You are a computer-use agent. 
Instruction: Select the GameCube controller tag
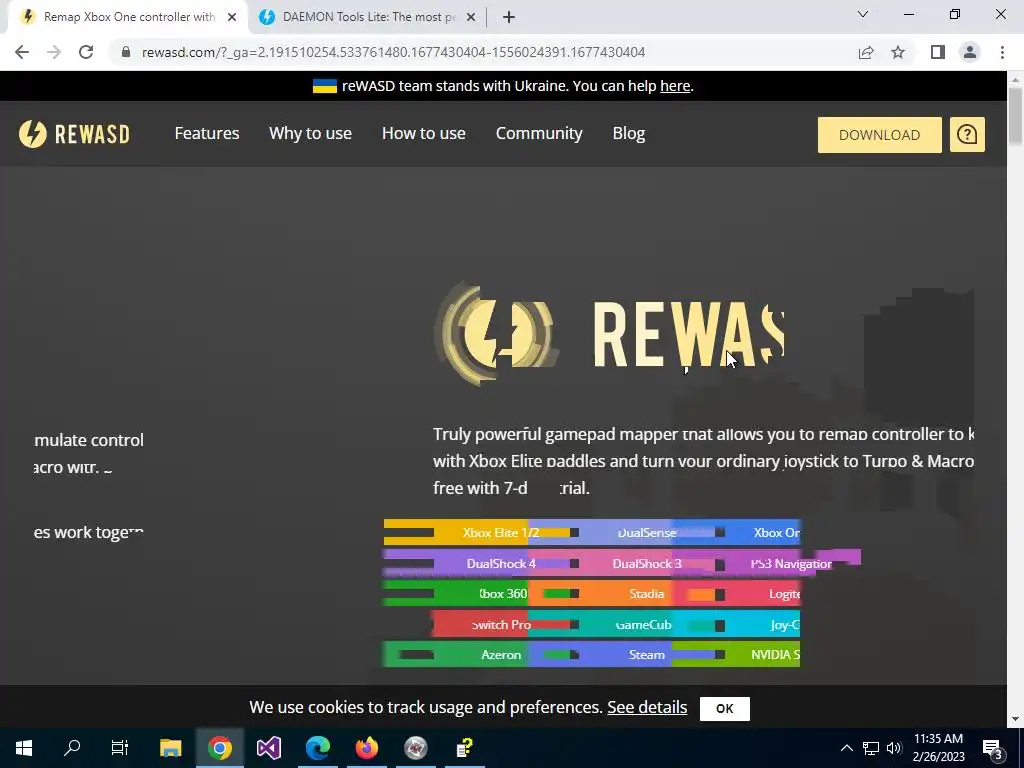[x=643, y=624]
